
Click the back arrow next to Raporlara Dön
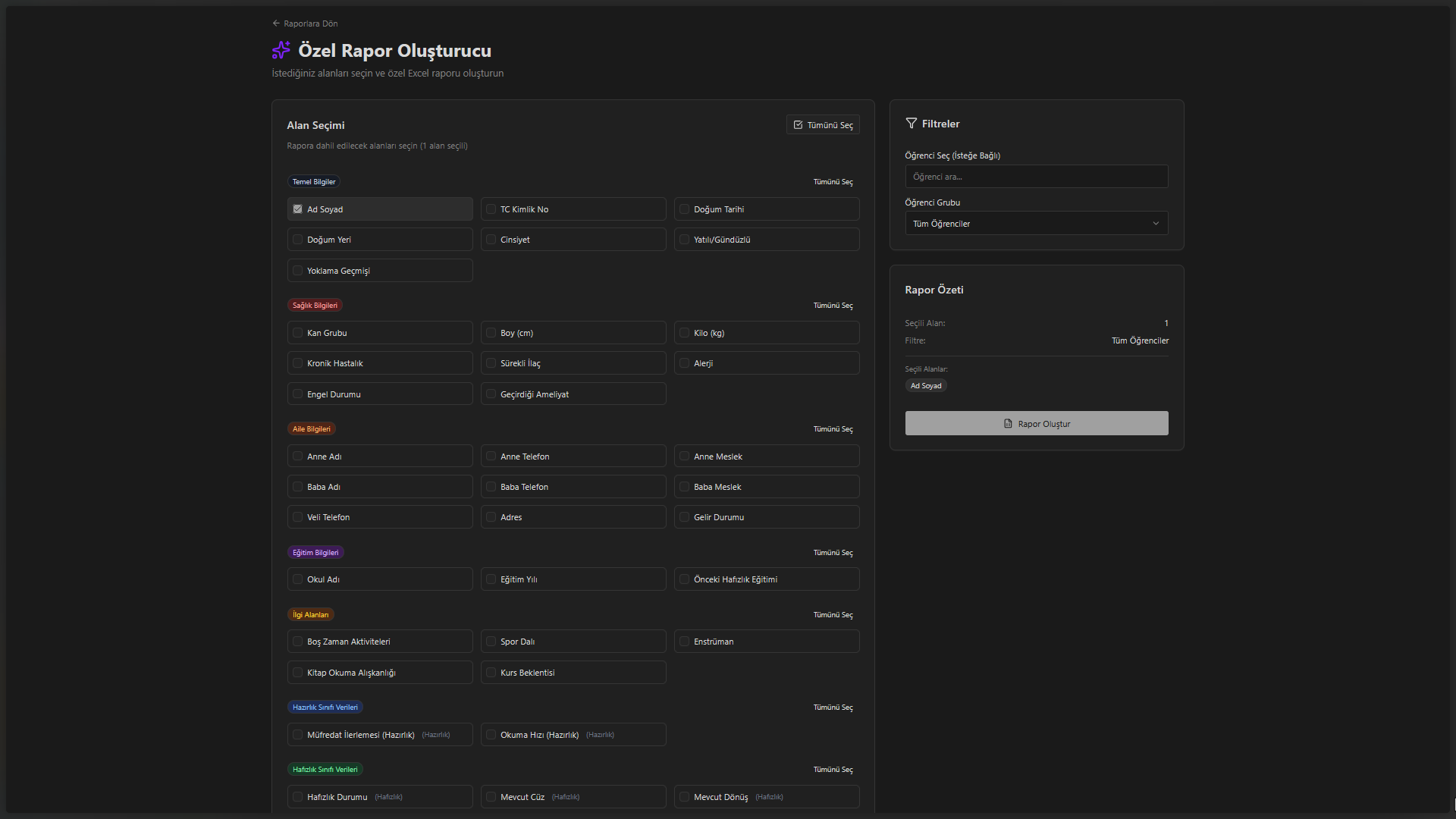(x=276, y=24)
